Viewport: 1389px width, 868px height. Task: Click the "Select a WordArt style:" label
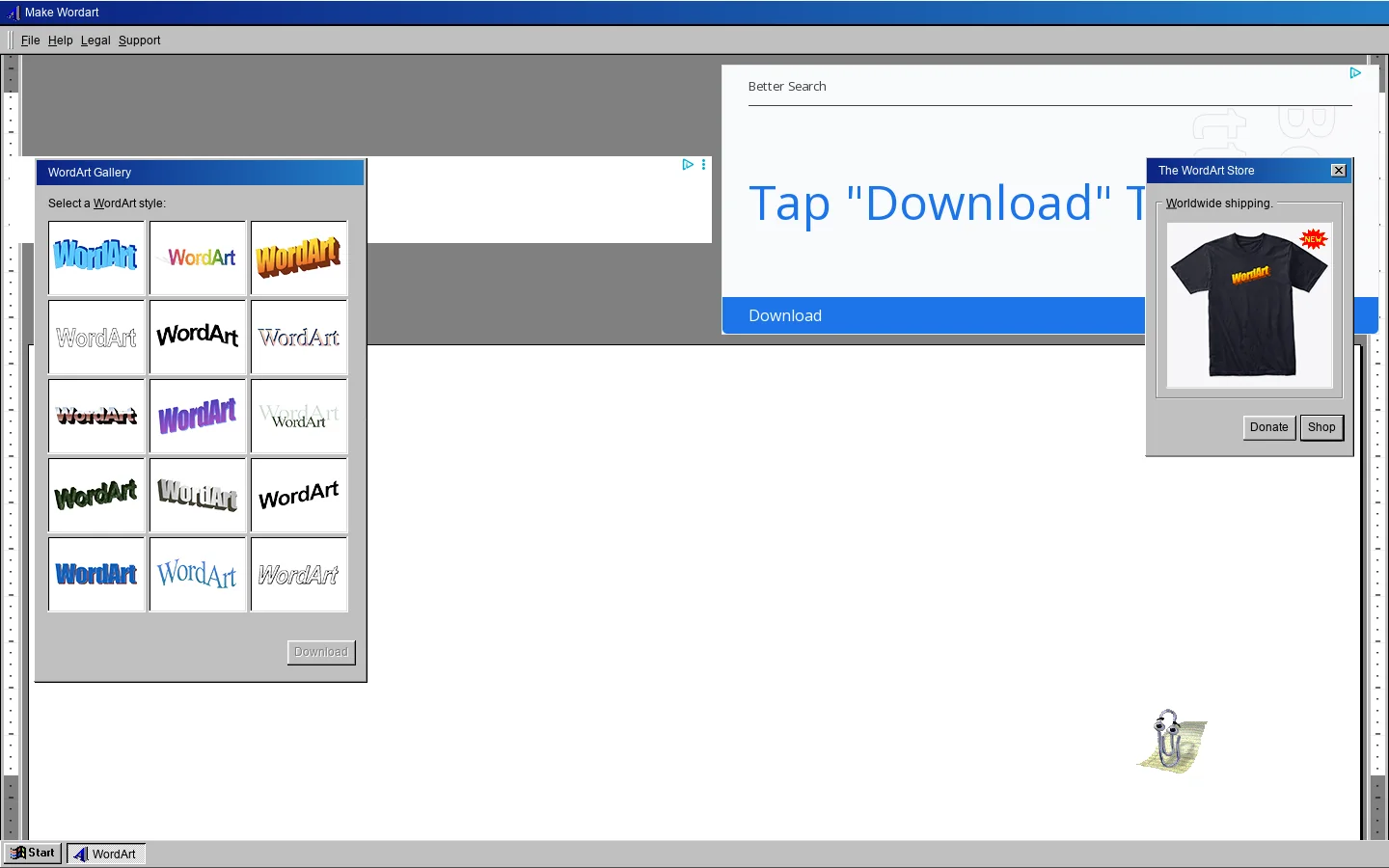click(107, 203)
